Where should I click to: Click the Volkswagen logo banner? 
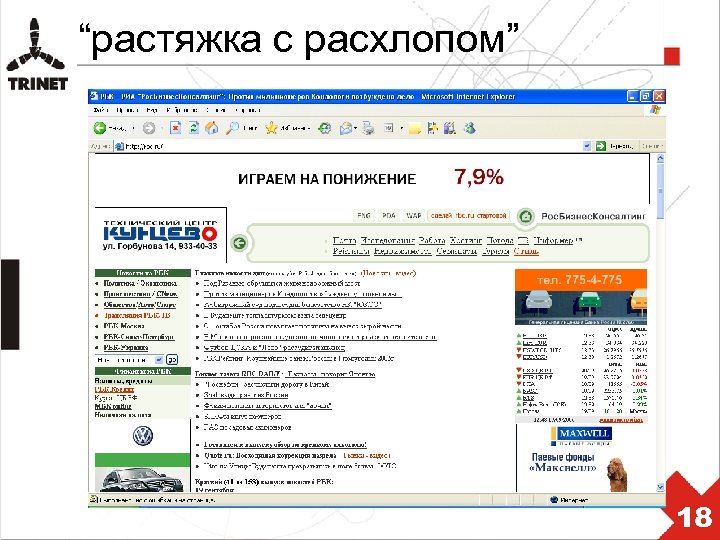[142, 436]
